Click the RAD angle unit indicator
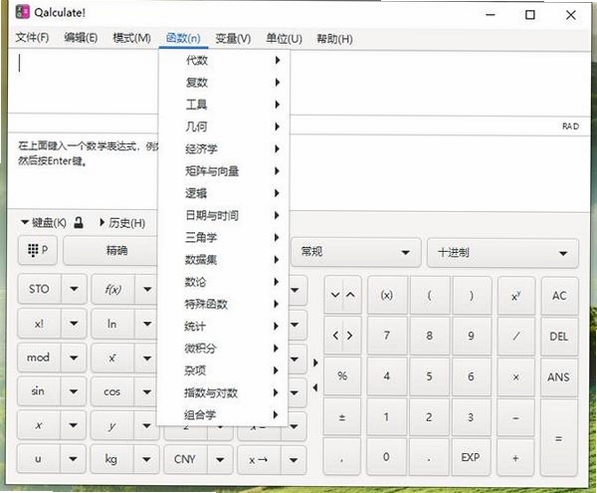The height and width of the screenshot is (493, 597). tap(570, 126)
